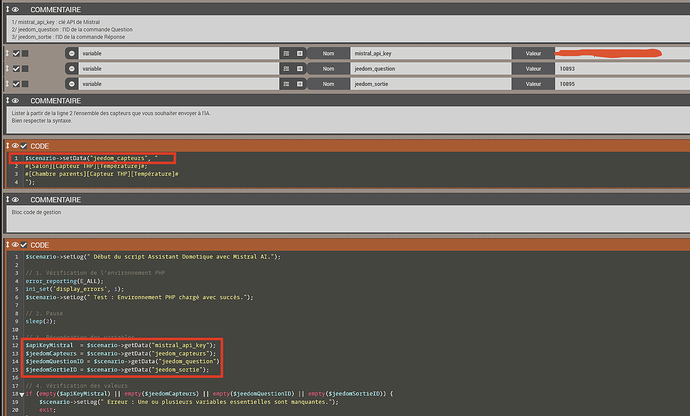Uncheck enable box for jeedom_sortie action
690x416 pixels.
pyautogui.click(x=16, y=84)
